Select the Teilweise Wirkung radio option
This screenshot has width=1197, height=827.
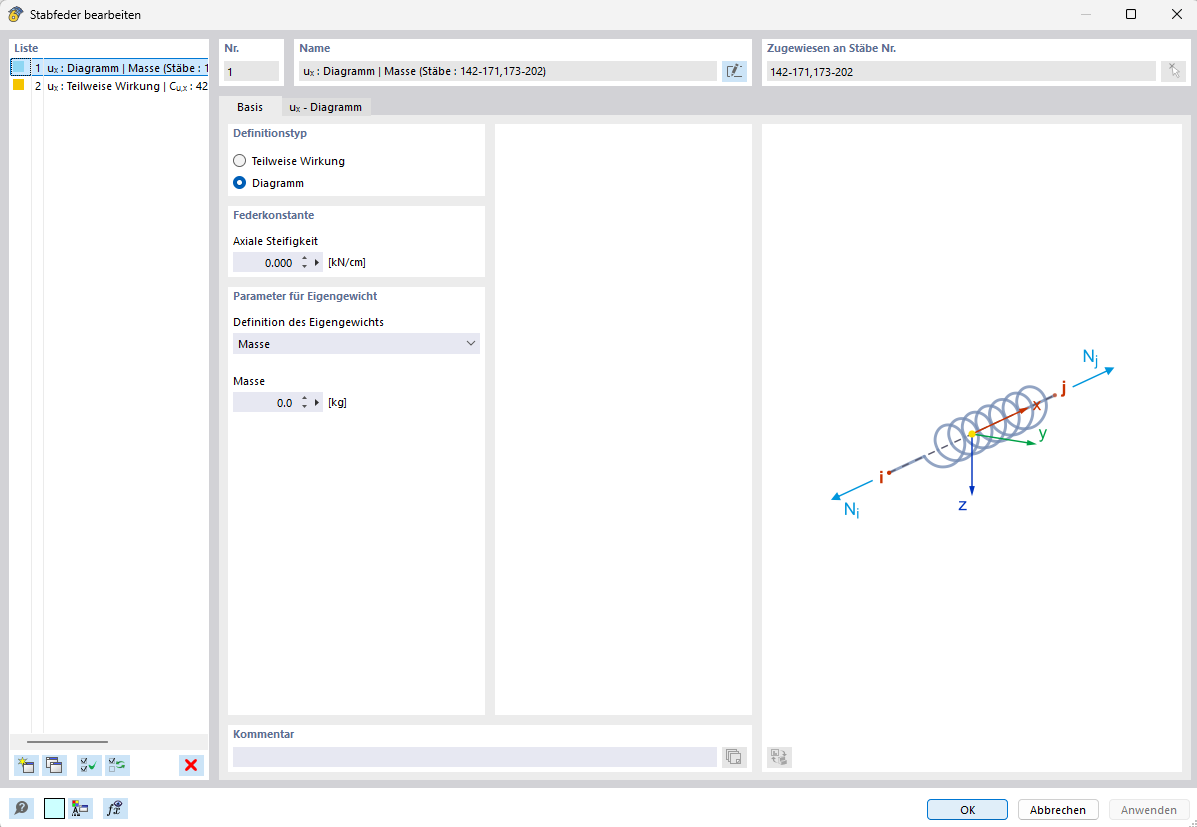(x=239, y=161)
